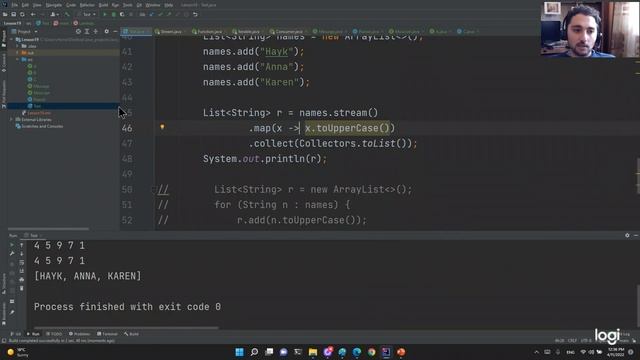Collapse the src folder

[18, 59]
